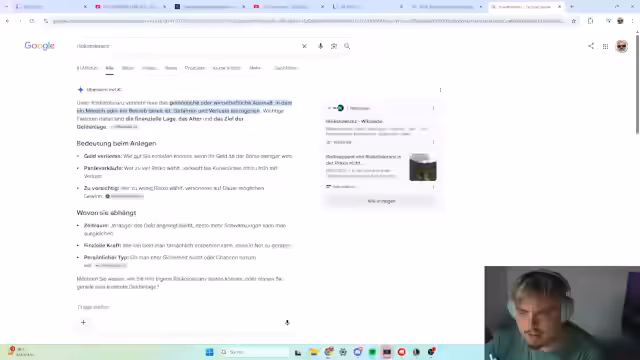
Task: Open three-dot menu of AI overview
Action: pyautogui.click(x=440, y=90)
